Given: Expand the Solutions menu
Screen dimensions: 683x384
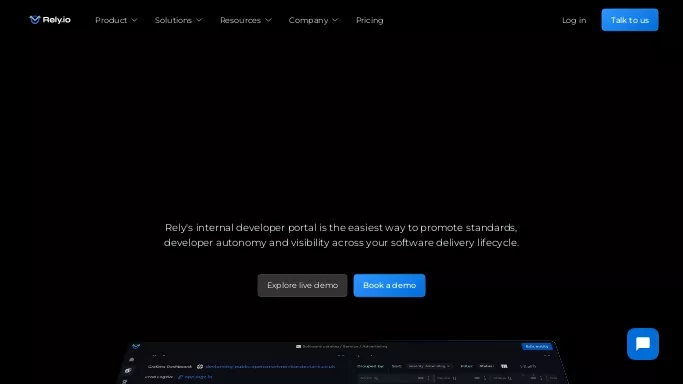Looking at the screenshot, I should coord(178,20).
